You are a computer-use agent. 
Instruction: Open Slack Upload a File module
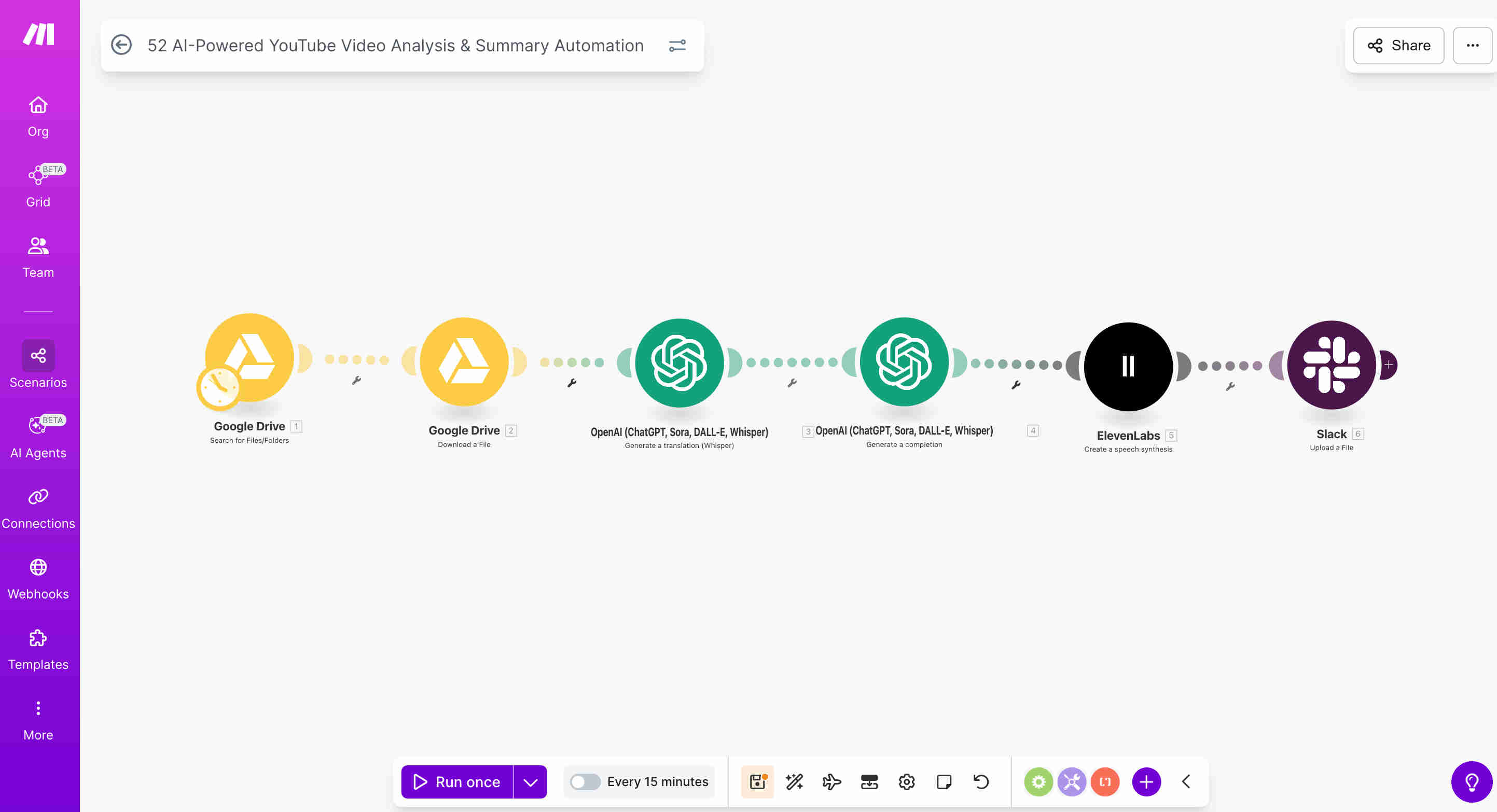pyautogui.click(x=1332, y=365)
